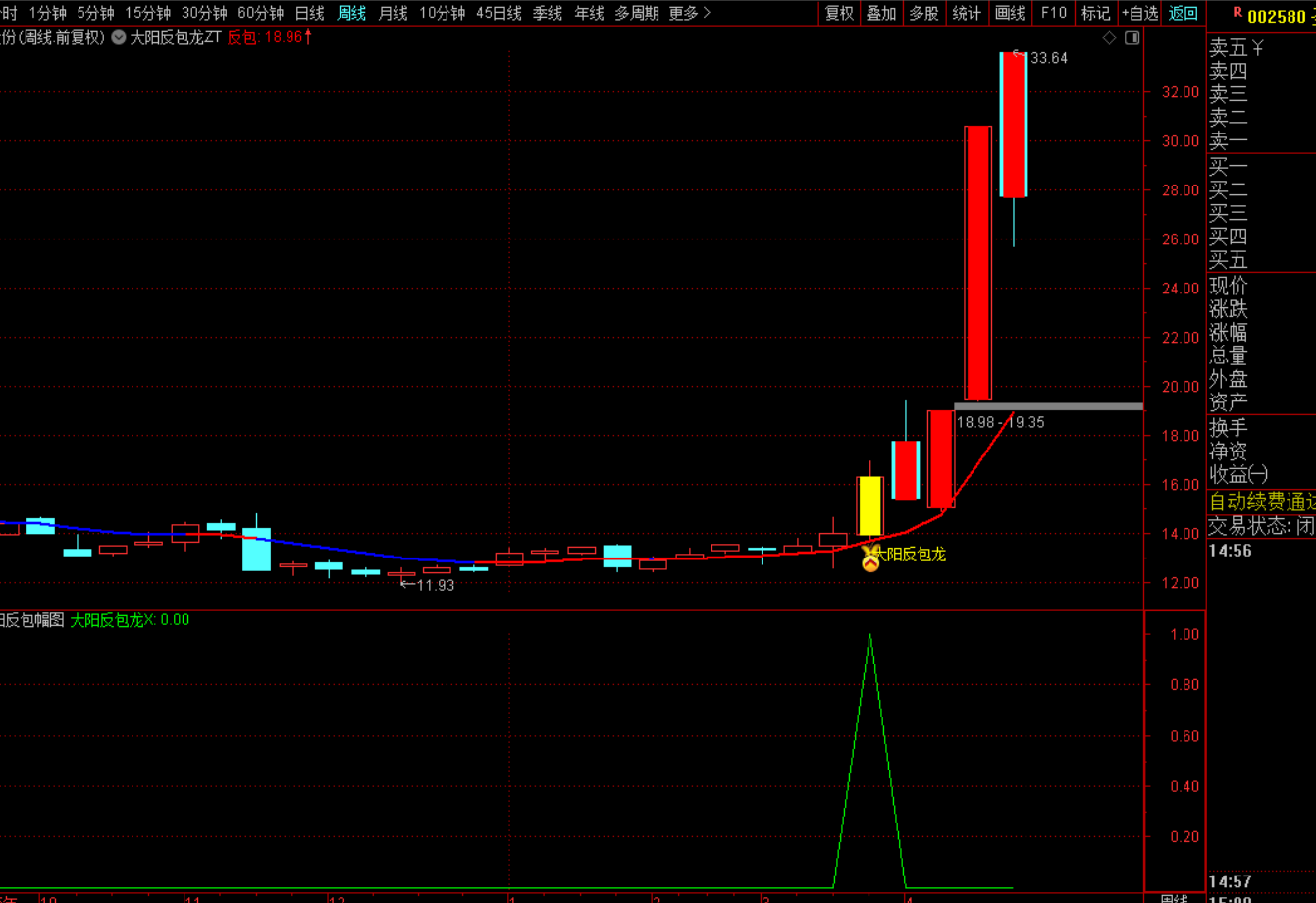Click the red R badge near the stock code

click(1238, 14)
